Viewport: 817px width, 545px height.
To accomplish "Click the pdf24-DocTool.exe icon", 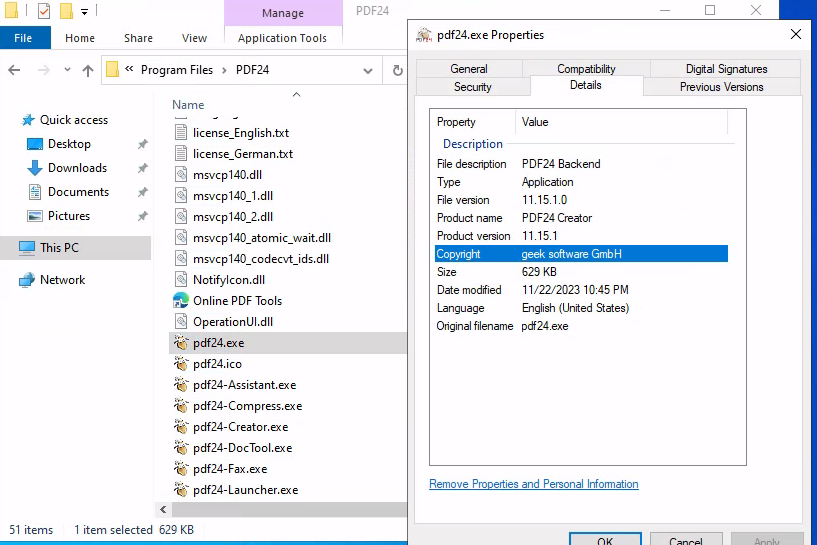I will (181, 448).
